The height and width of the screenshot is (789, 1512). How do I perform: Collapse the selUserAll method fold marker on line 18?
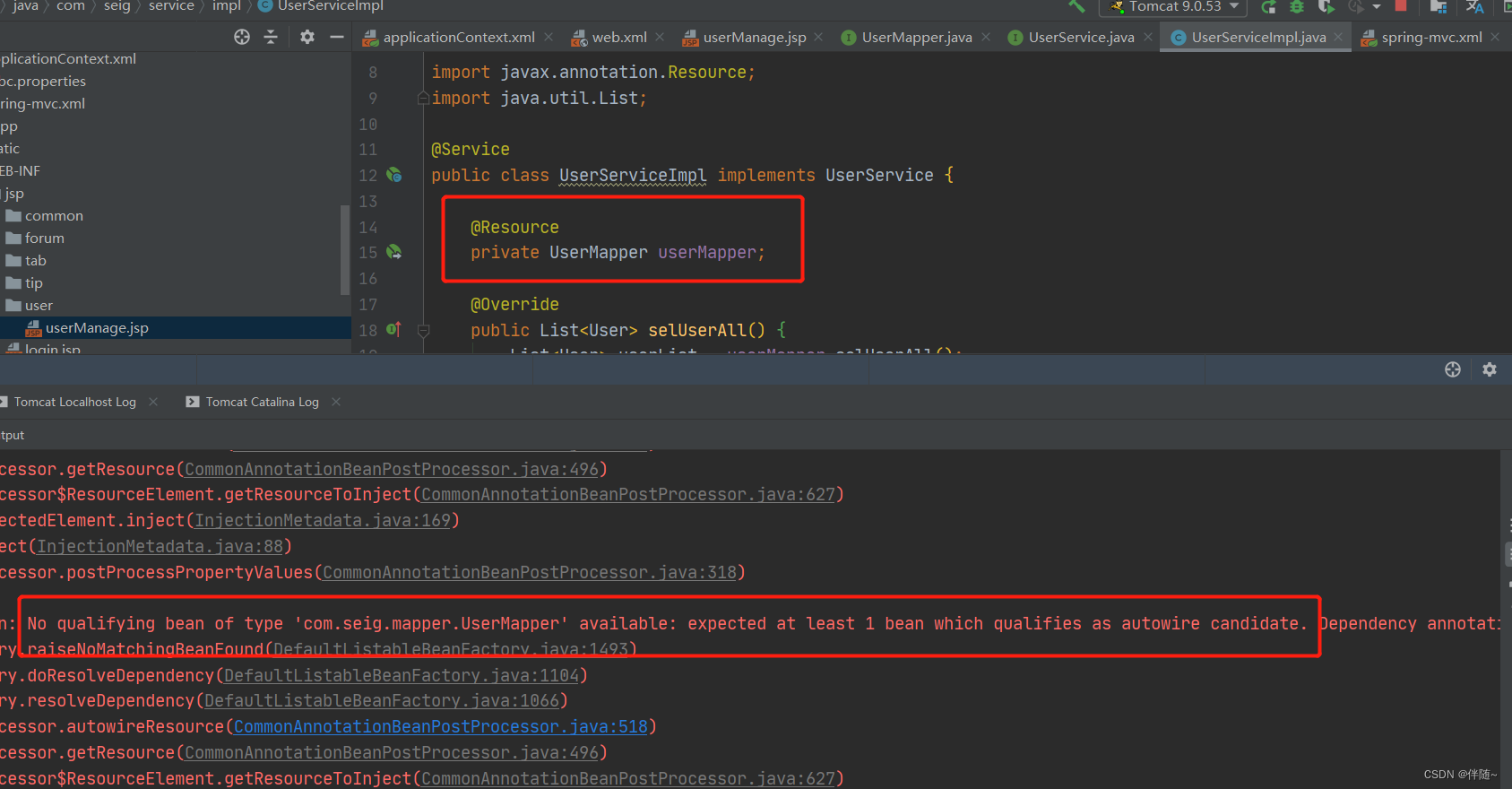pyautogui.click(x=423, y=330)
